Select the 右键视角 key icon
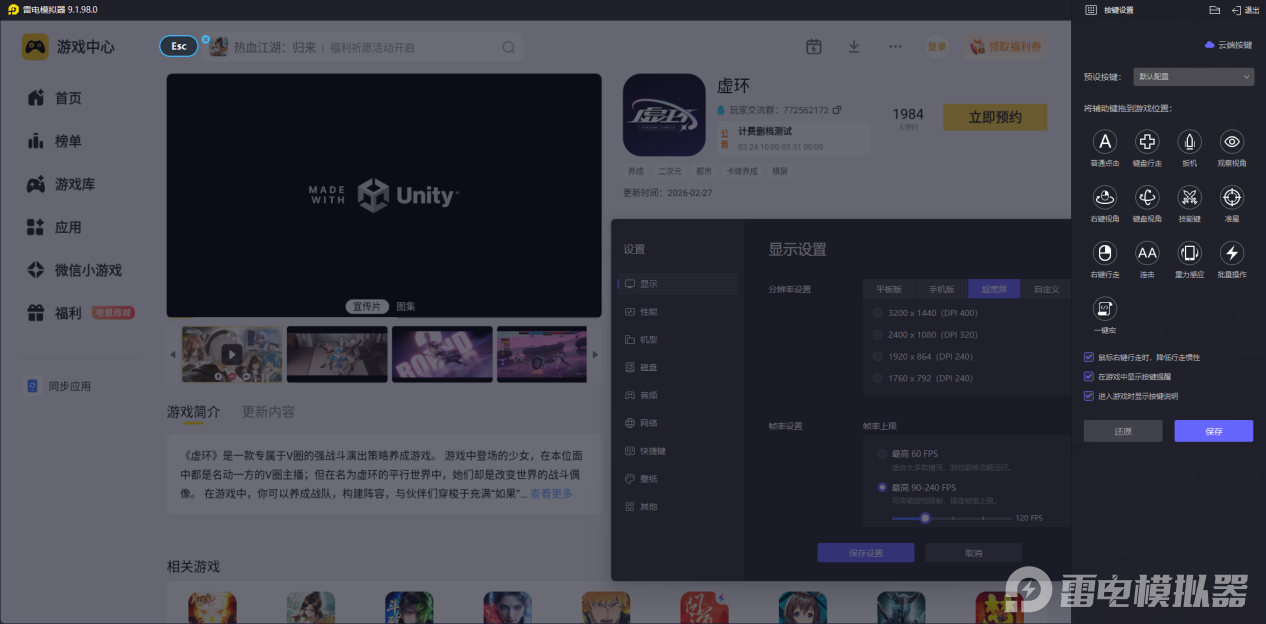Screen dimensions: 1266x624 [1104, 197]
